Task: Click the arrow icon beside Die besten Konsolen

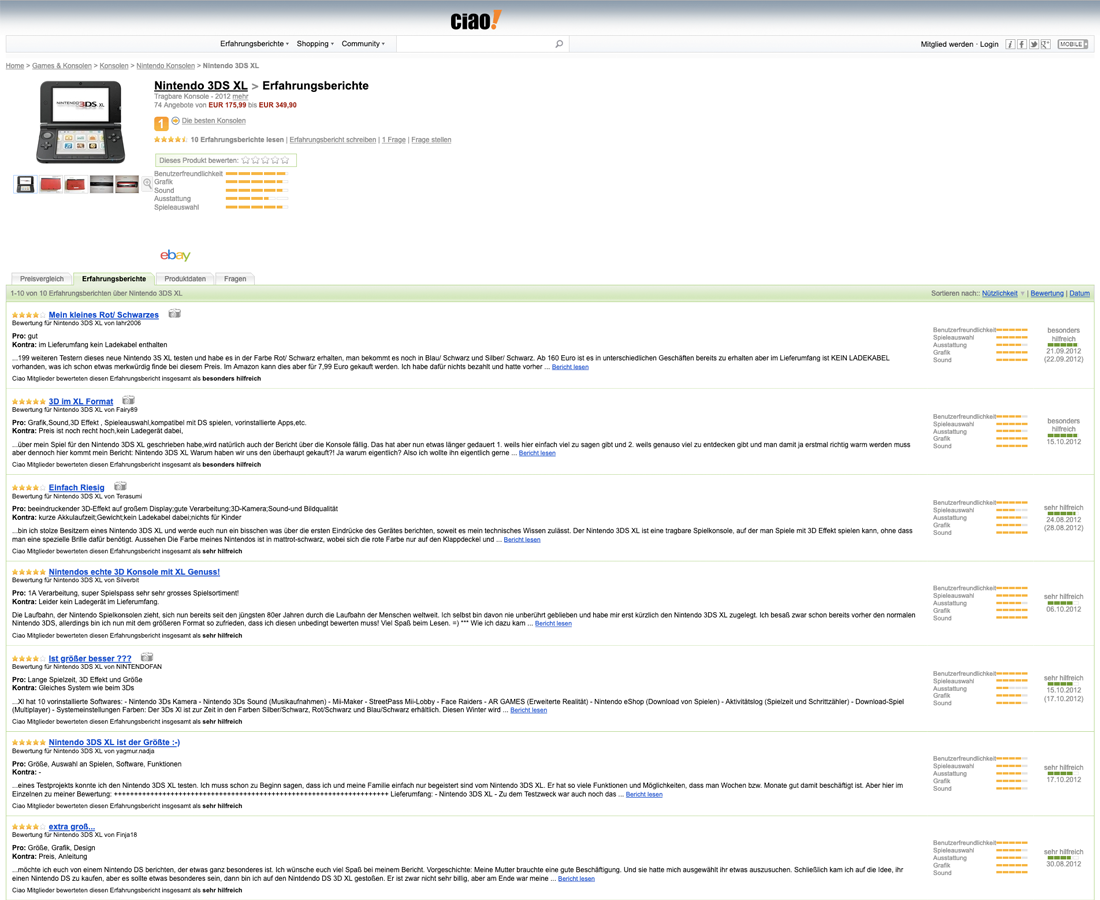Action: click(175, 121)
